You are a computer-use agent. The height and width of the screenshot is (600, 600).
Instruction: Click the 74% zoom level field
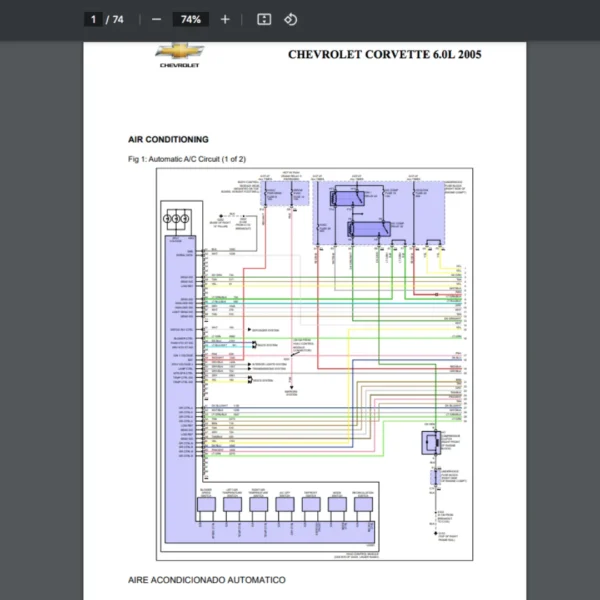190,19
